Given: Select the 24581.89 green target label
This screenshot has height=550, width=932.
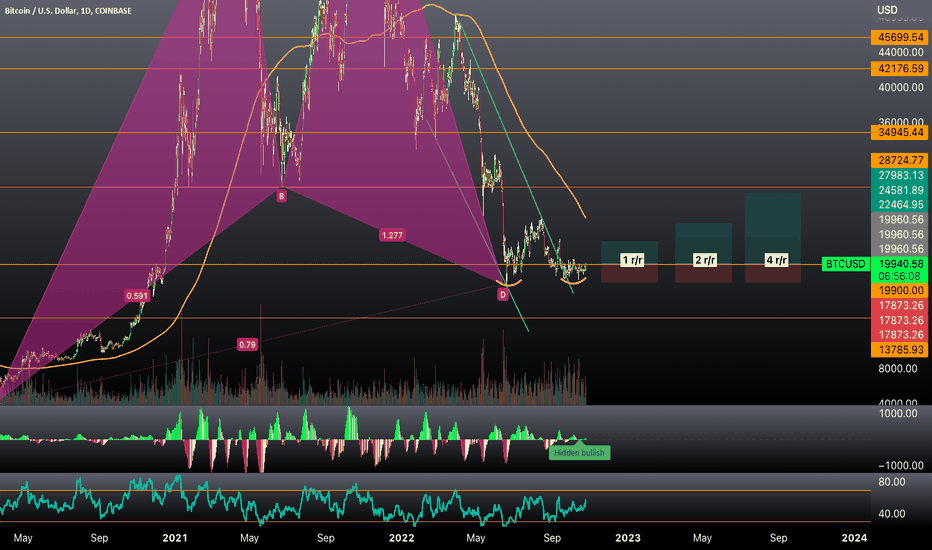Looking at the screenshot, I should [x=900, y=190].
